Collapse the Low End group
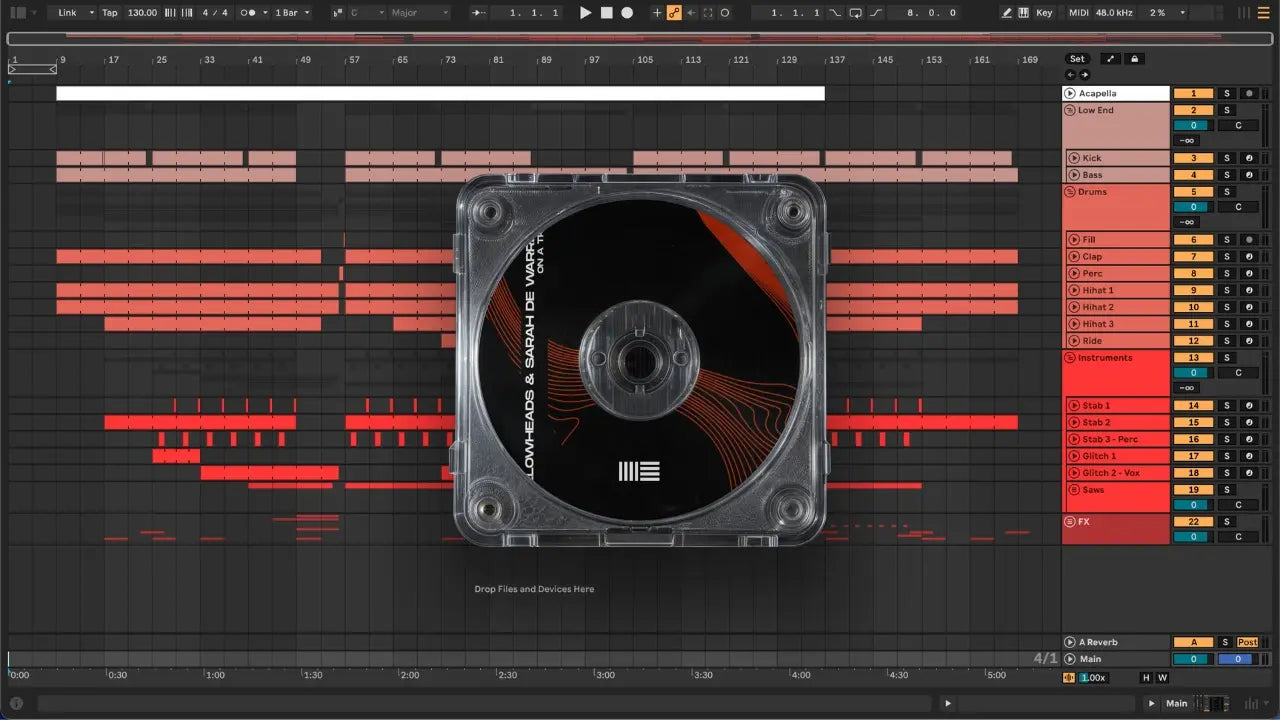 (1071, 110)
